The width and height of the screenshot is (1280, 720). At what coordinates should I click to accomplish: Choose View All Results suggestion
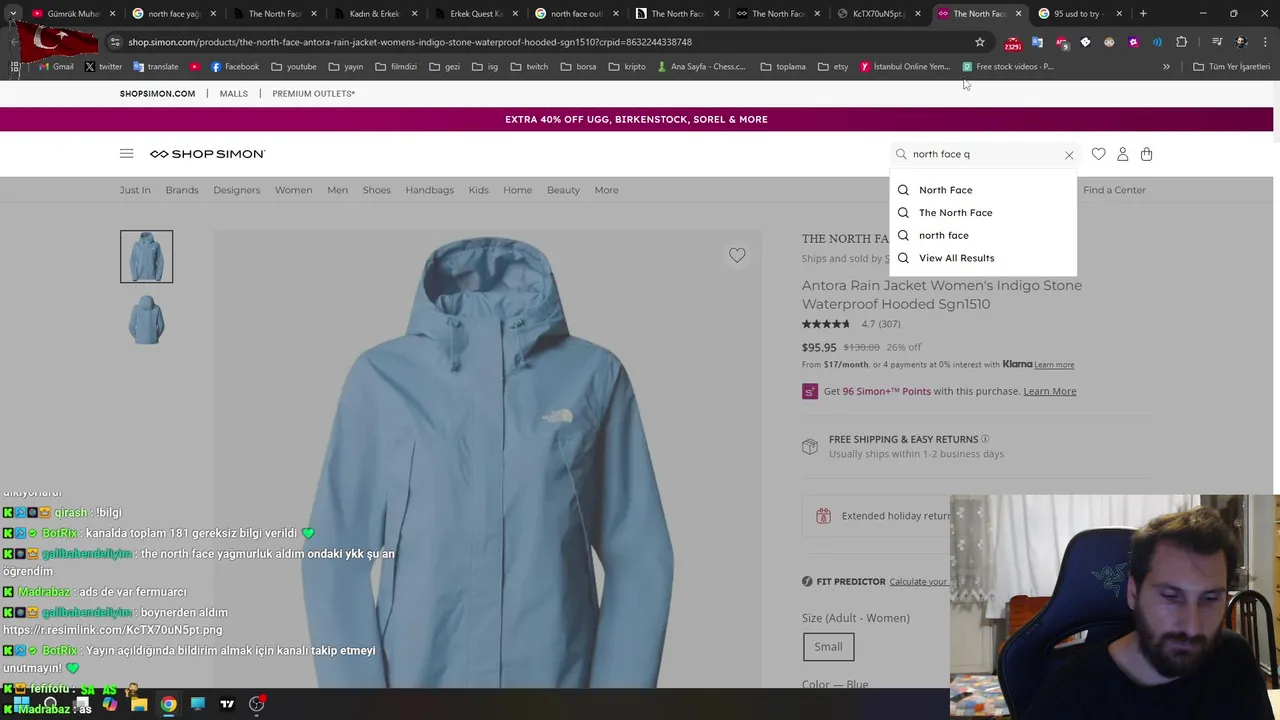pos(957,258)
